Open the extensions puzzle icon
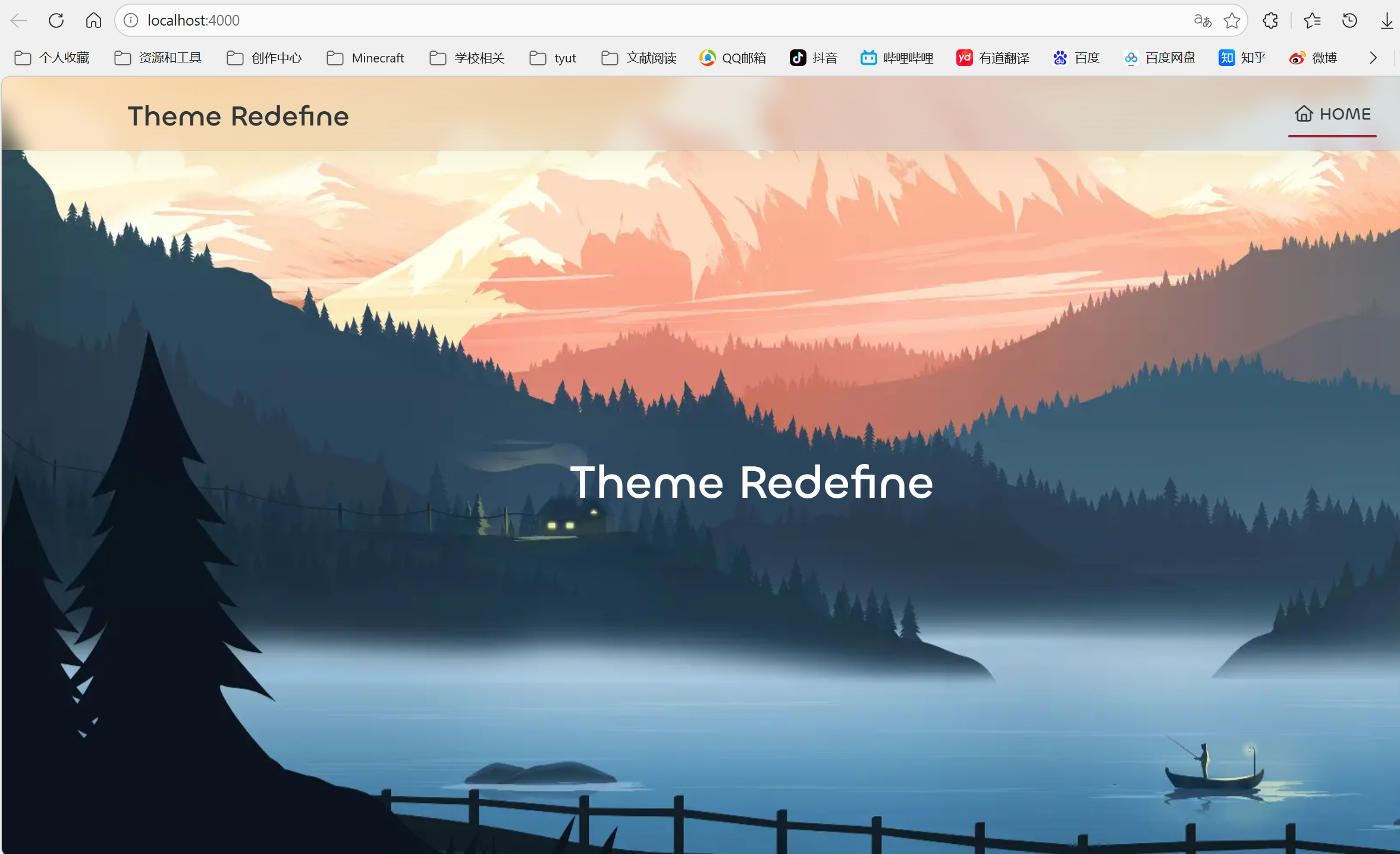1400x854 pixels. point(1270,20)
